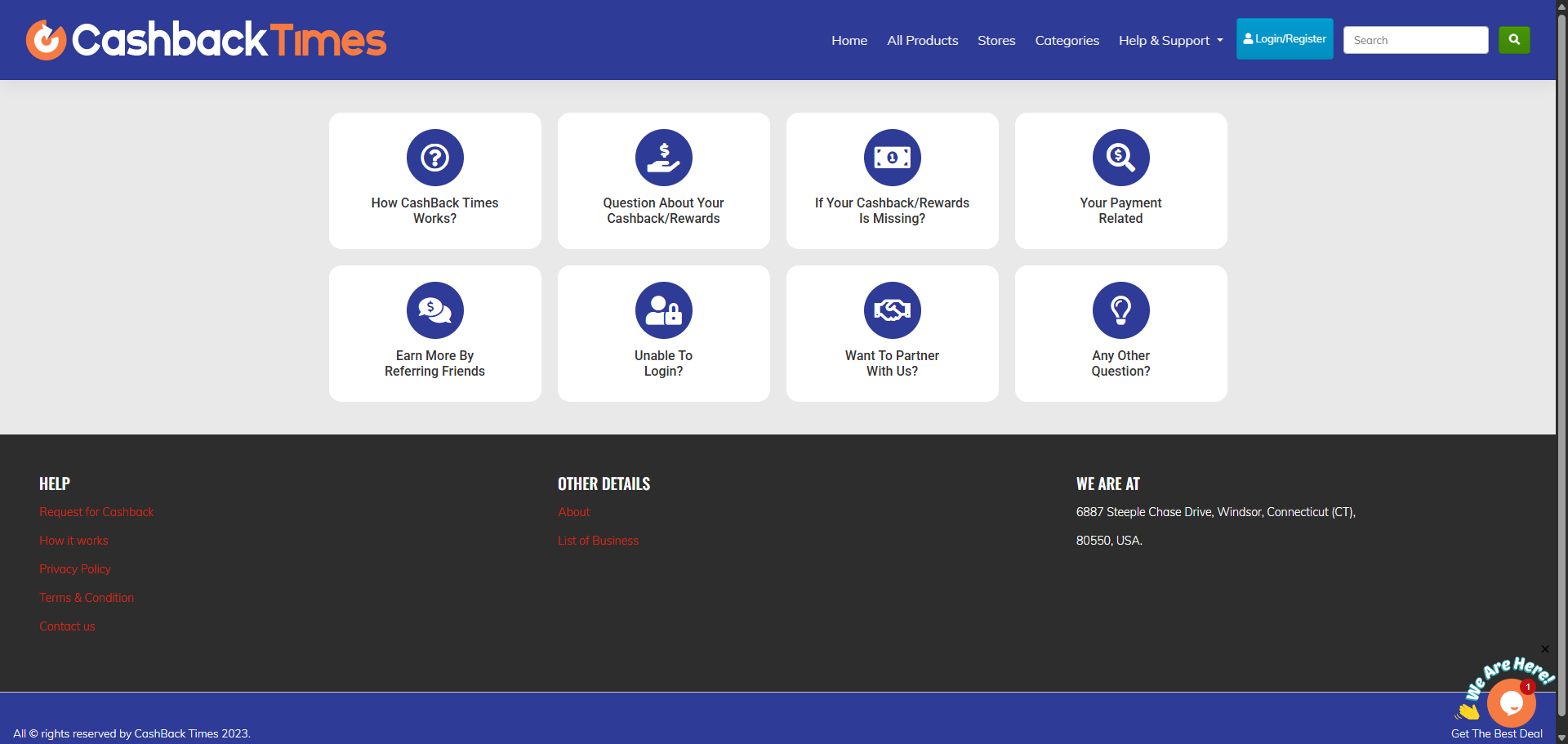Open Earn More By Referring Friends text
Image resolution: width=1568 pixels, height=744 pixels.
[434, 363]
